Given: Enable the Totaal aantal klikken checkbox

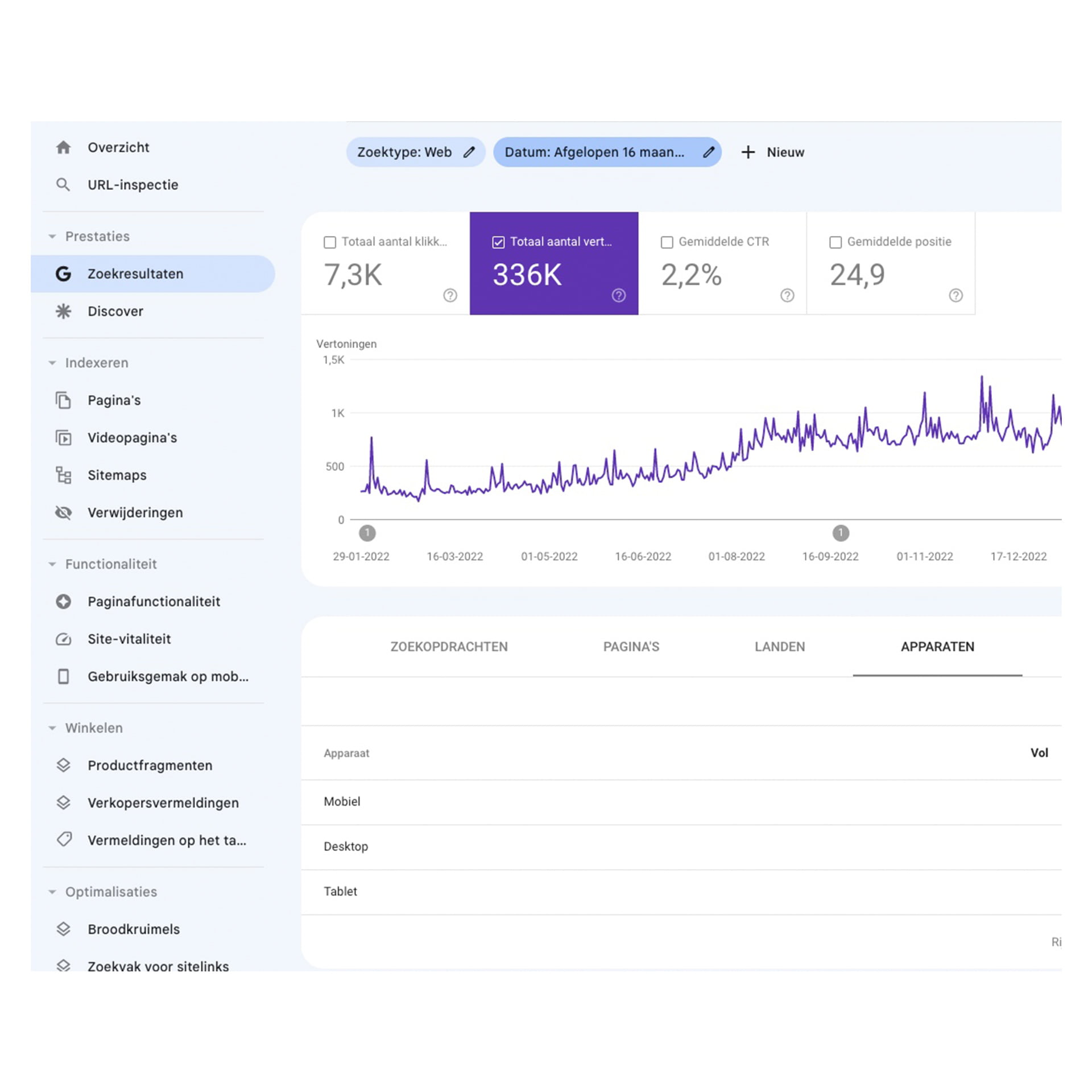Looking at the screenshot, I should point(330,242).
